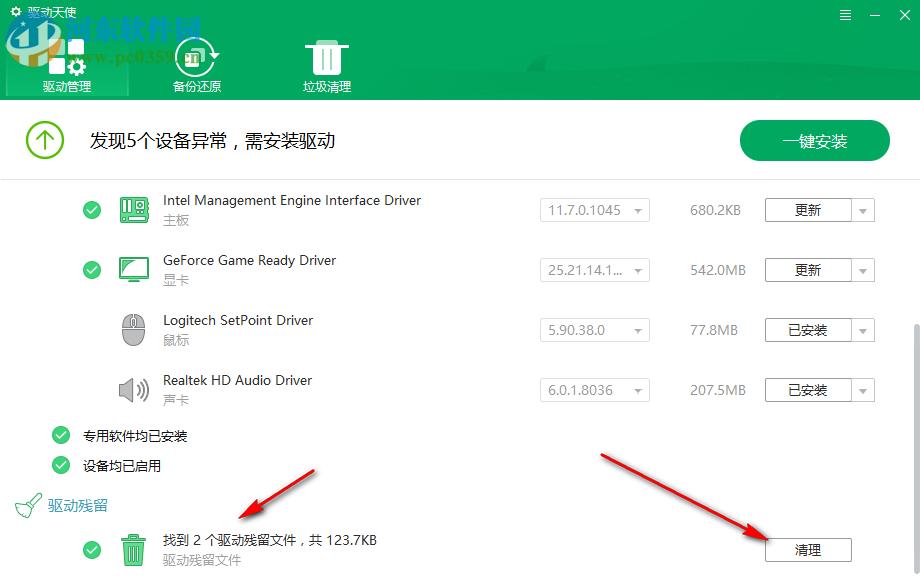Select the Intel motherboard driver icon
The height and width of the screenshot is (580, 920).
point(134,210)
